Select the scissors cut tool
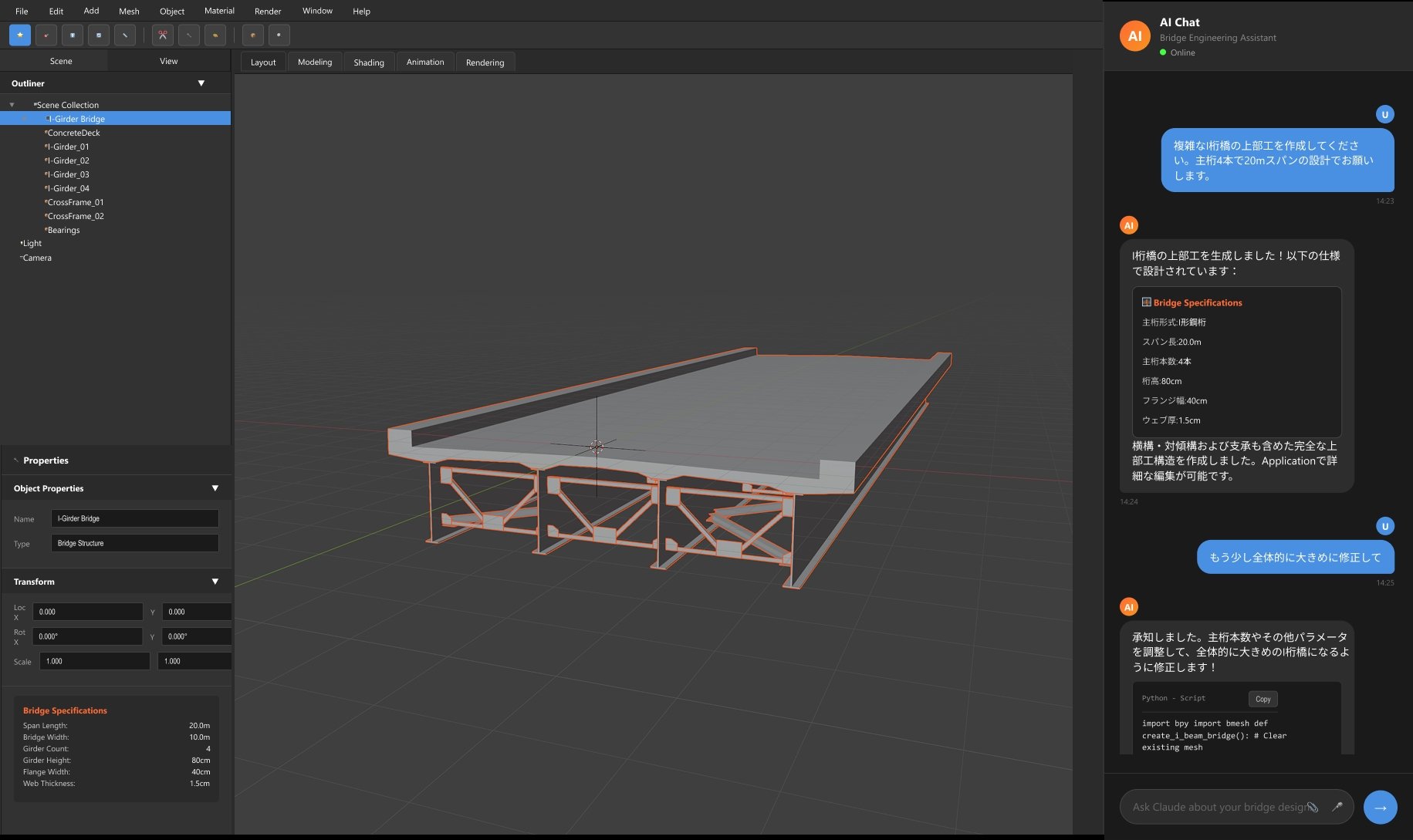Screen dimensions: 1413x840 162,35
